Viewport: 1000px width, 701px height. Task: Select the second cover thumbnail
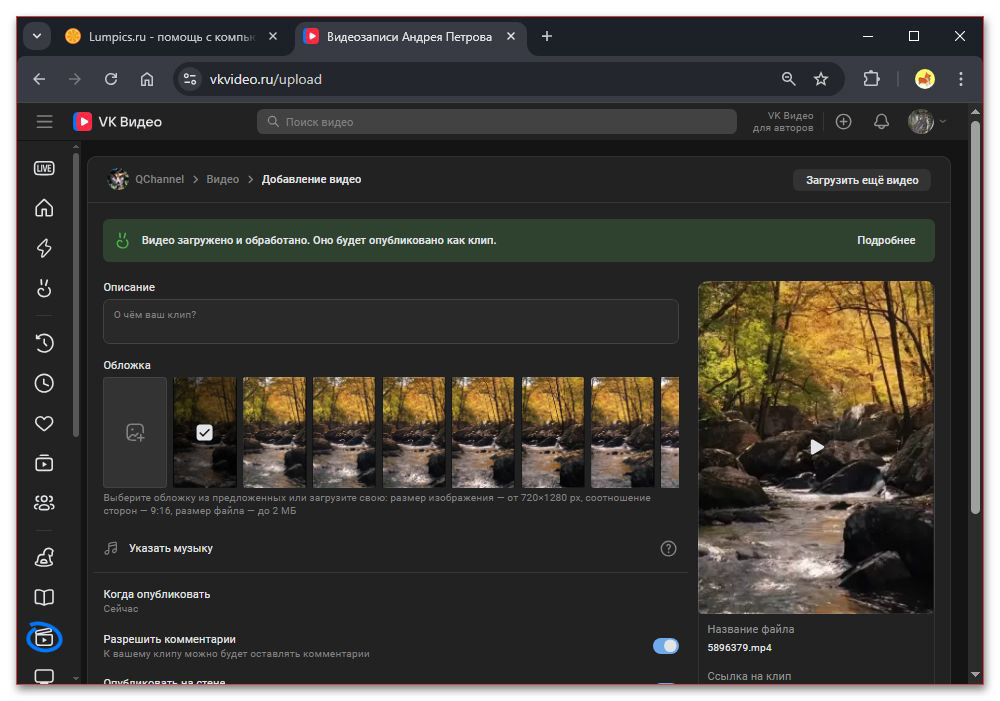274,432
